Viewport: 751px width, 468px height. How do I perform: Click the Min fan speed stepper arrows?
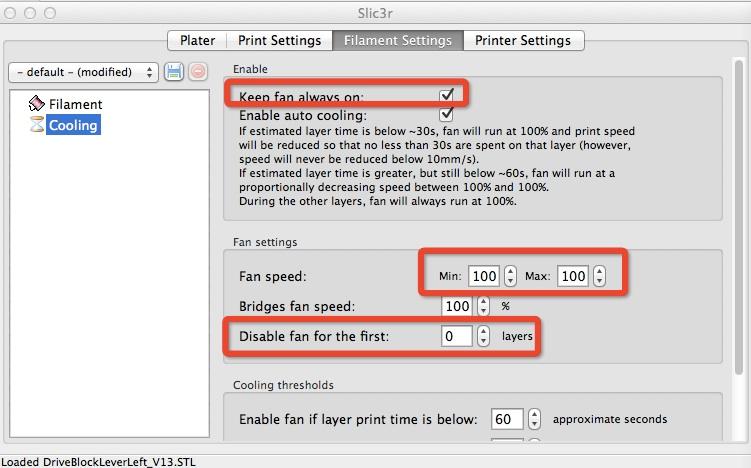point(511,276)
